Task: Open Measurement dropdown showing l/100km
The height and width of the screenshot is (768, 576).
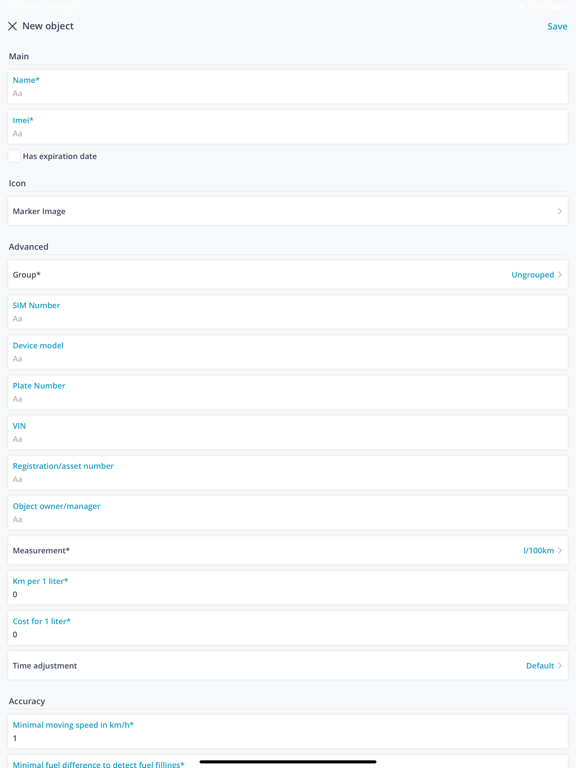Action: click(288, 551)
